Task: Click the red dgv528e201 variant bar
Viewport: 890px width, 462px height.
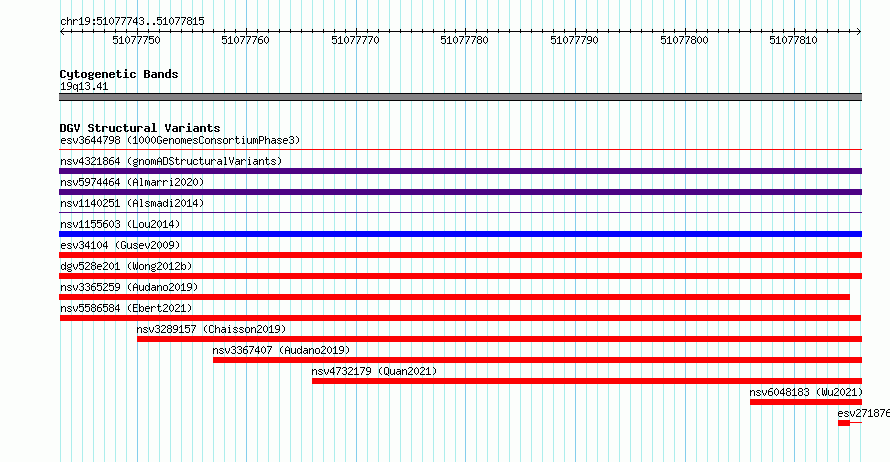Action: point(460,276)
